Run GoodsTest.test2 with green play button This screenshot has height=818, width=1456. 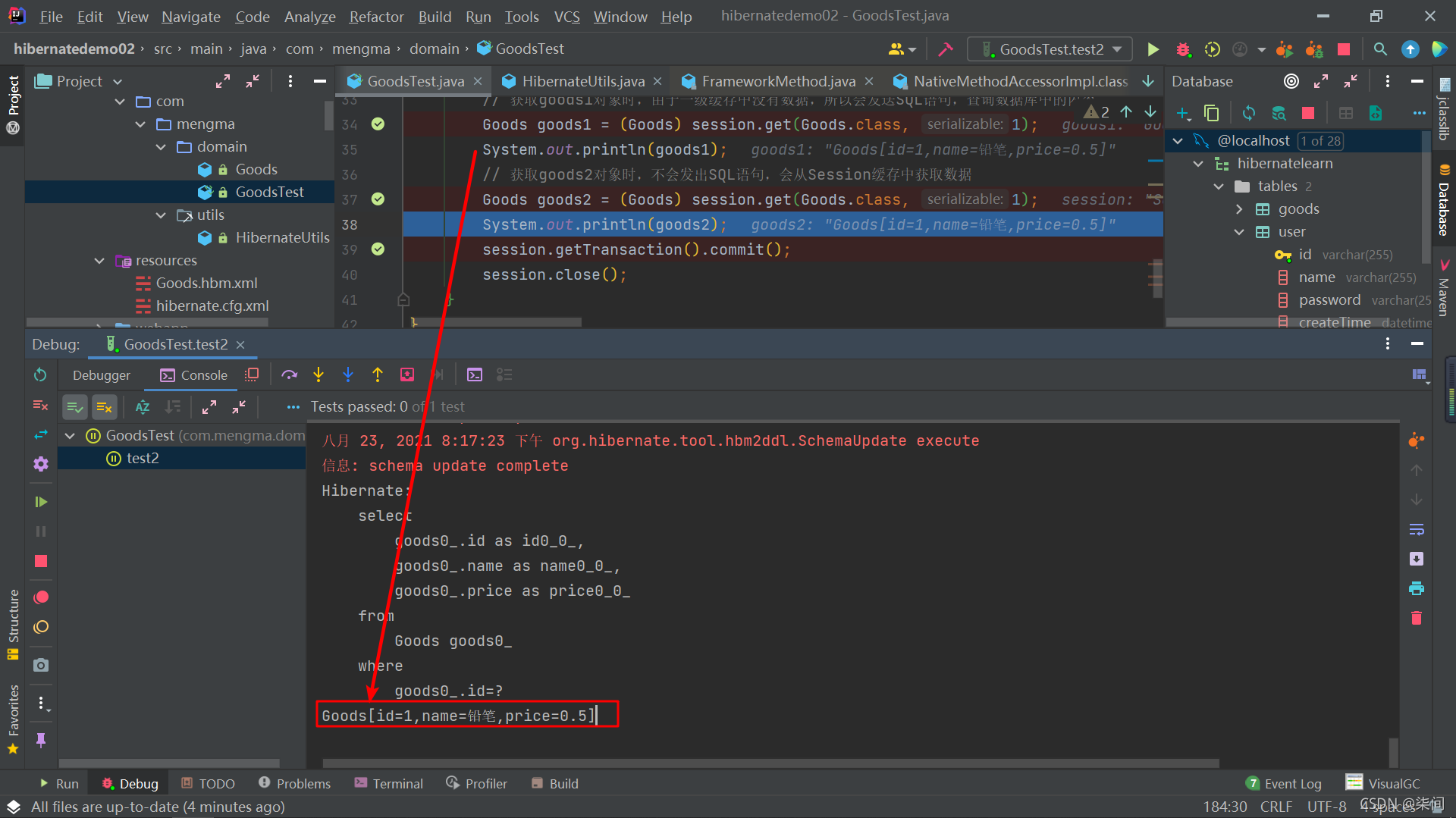tap(1153, 49)
